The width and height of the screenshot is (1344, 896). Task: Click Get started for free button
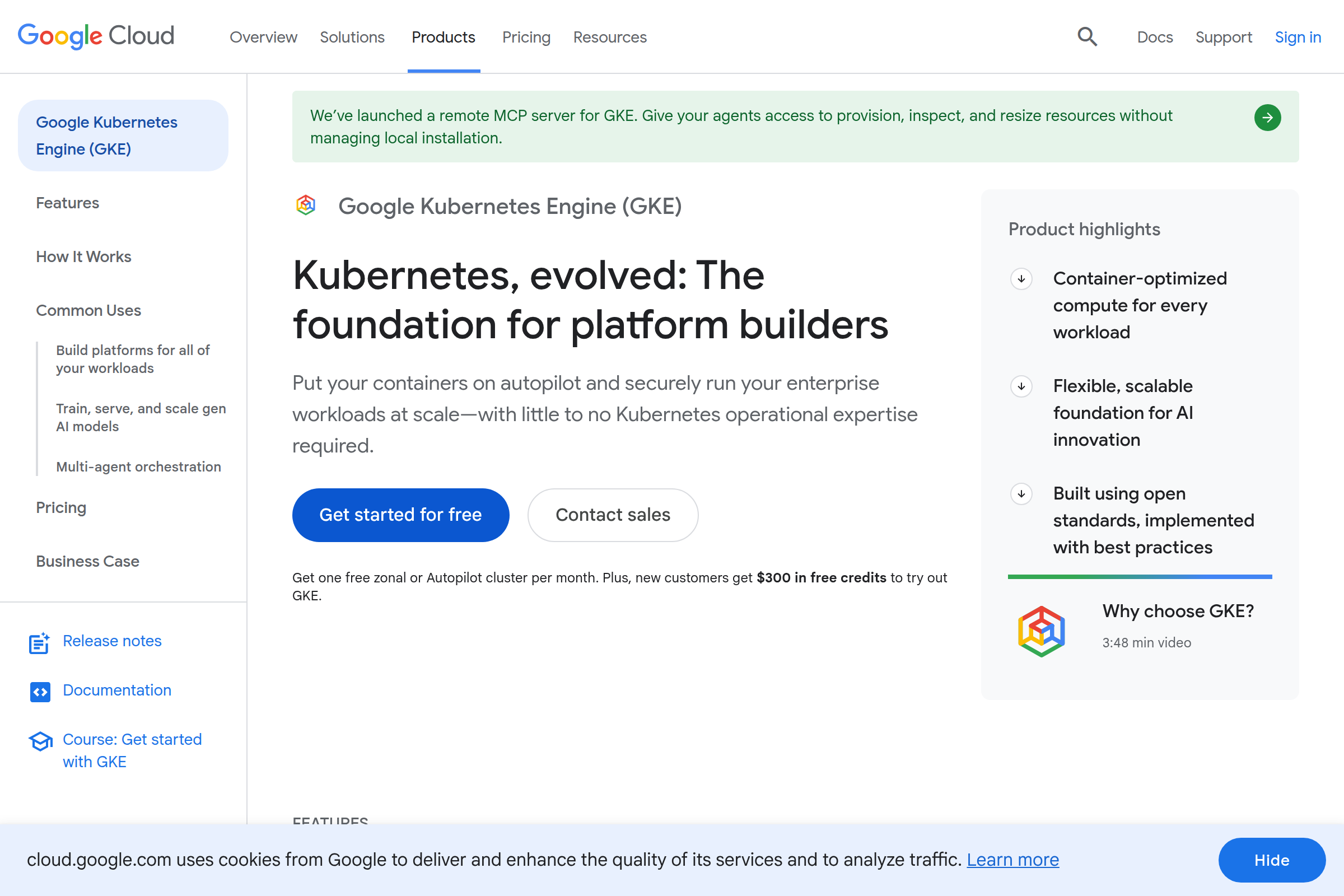(x=400, y=515)
